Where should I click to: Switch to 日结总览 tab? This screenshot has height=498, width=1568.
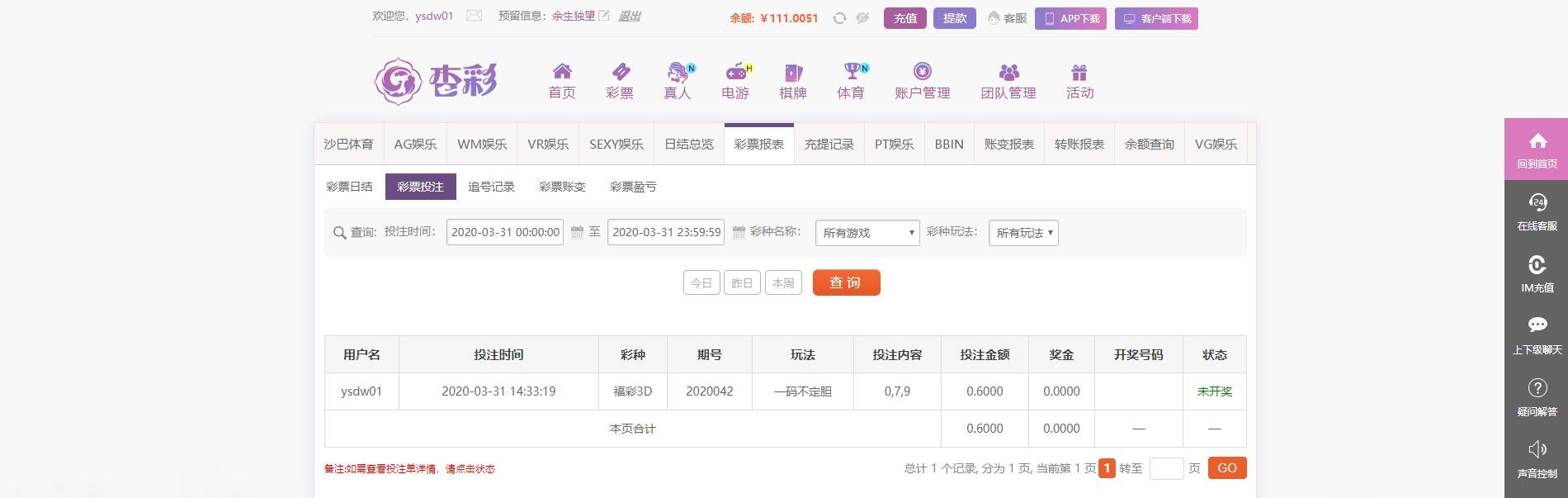[689, 144]
